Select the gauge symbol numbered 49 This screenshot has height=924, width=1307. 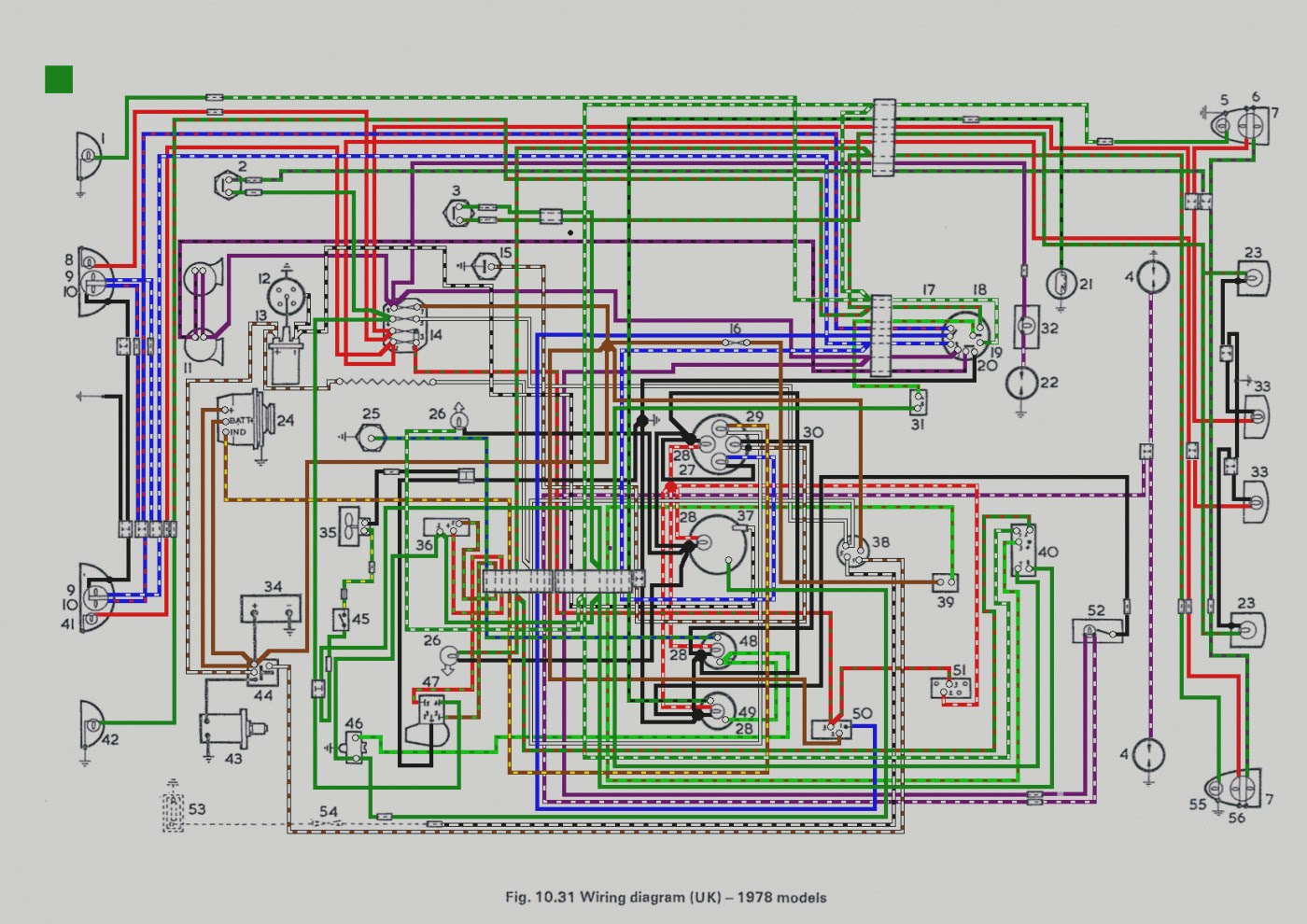click(x=719, y=711)
